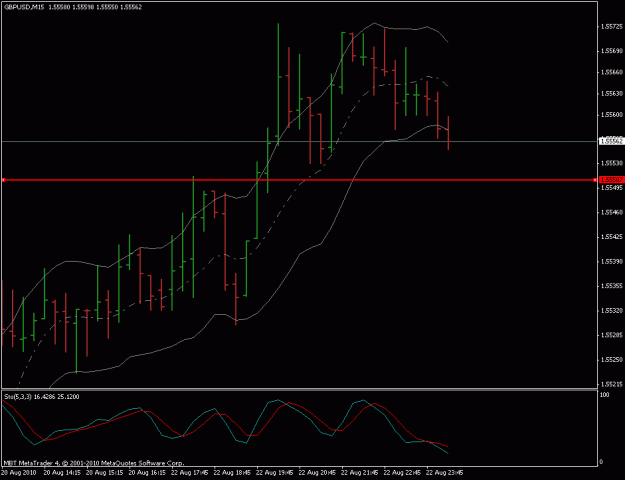Select the red horizontal line on the chart
This screenshot has height=480, width=625.
(x=299, y=180)
